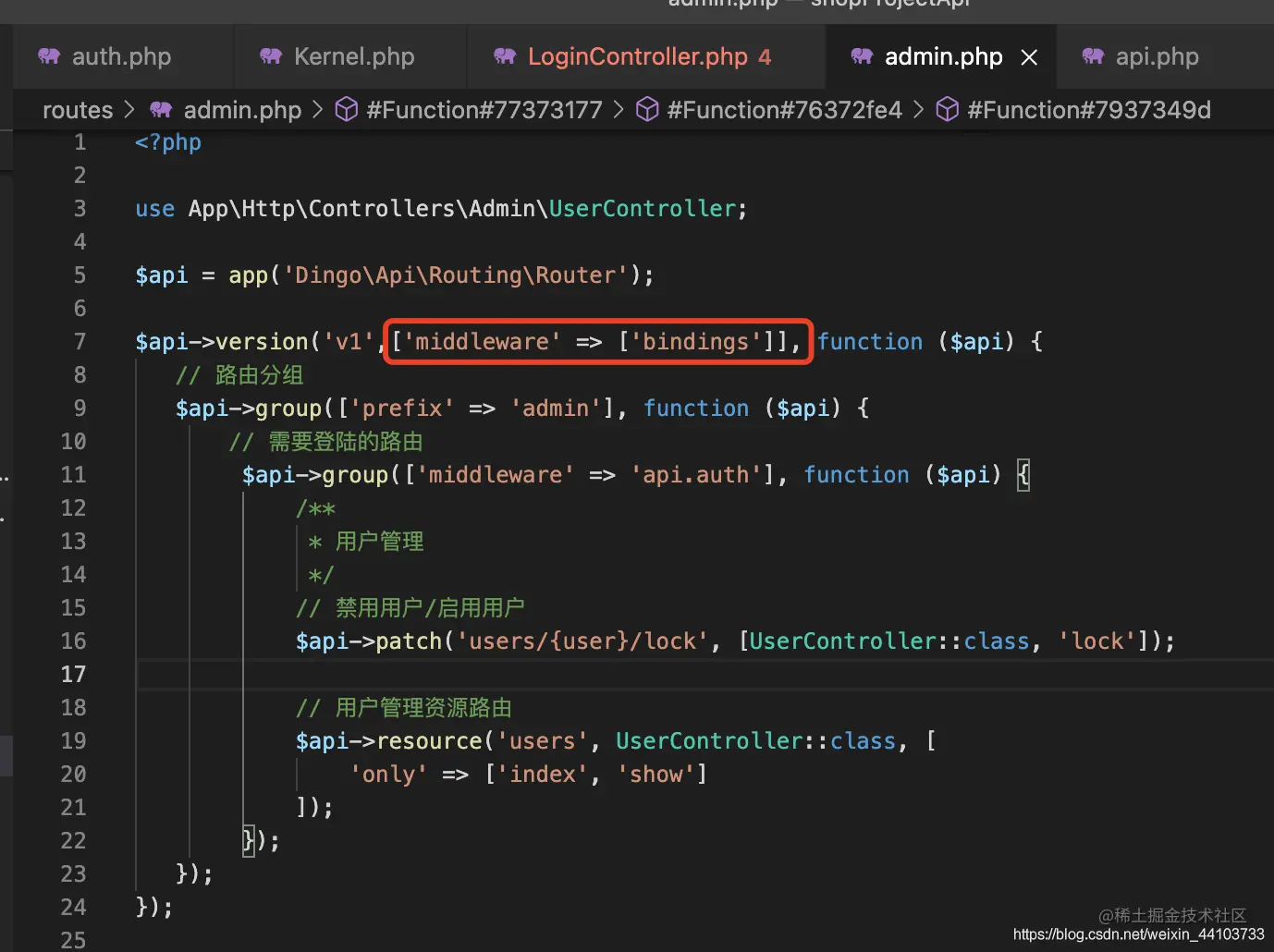Switch to the auth.php tab
Screen dimensions: 1274x952
click(121, 56)
